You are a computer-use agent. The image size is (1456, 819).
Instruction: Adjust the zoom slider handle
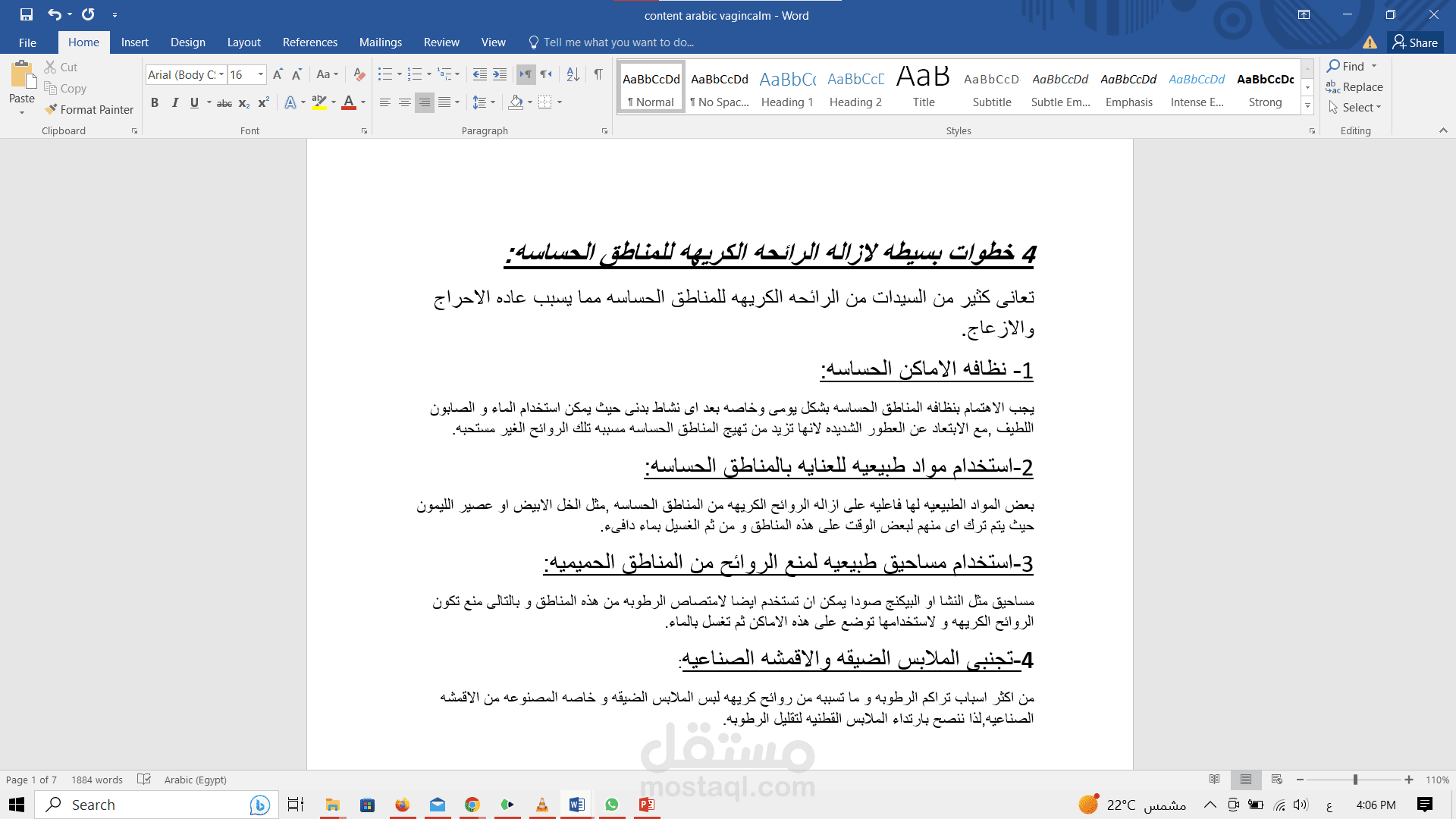[1355, 780]
